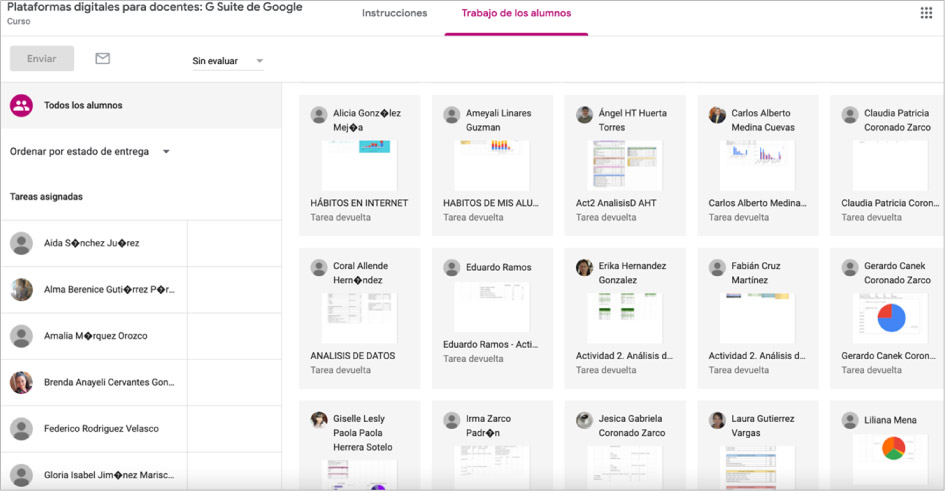The image size is (945, 491).
Task: Switch to Instrucciones tab
Action: coord(394,13)
